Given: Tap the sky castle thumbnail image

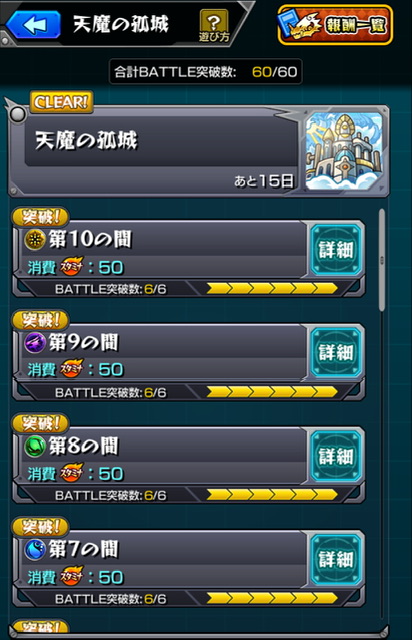Looking at the screenshot, I should coord(344,151).
